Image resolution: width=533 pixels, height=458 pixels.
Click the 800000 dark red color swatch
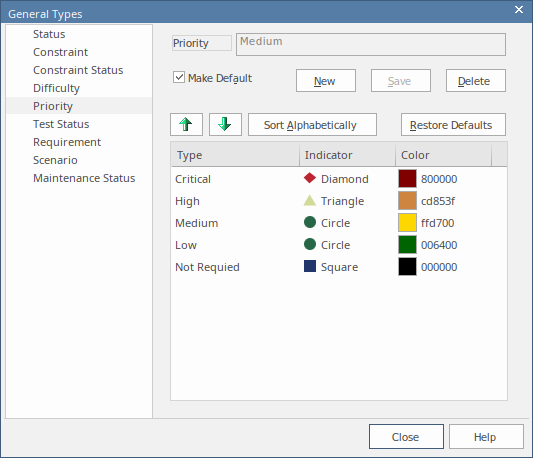click(407, 179)
